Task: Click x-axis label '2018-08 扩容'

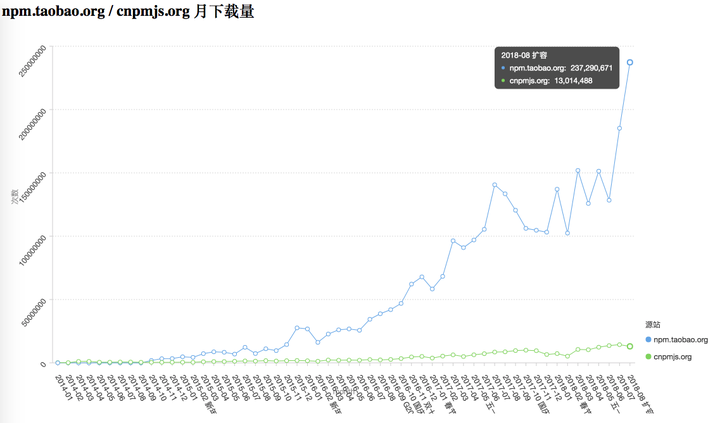Action: [639, 394]
